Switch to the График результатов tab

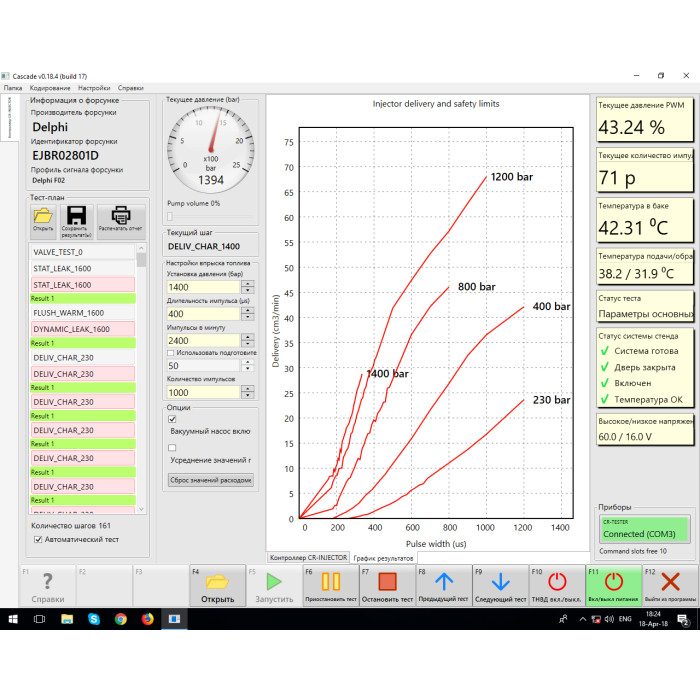coord(382,557)
